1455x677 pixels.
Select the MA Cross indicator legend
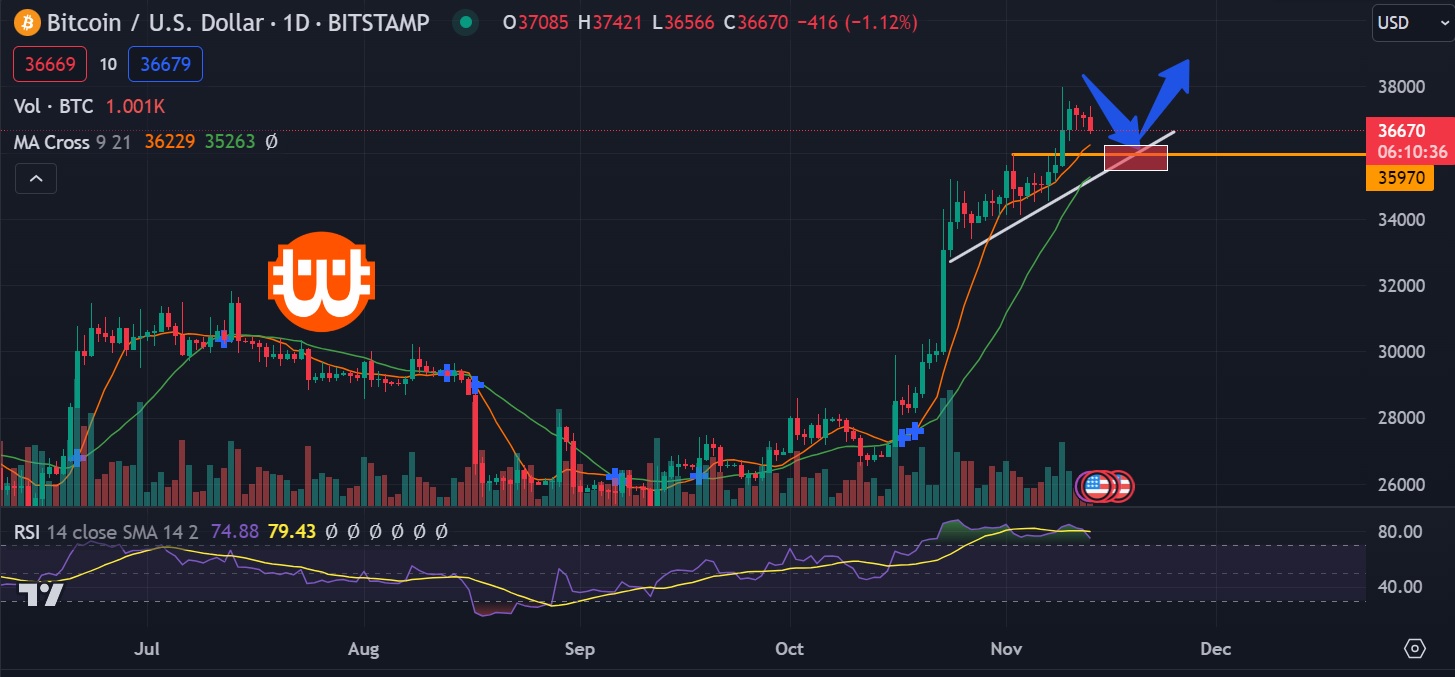(52, 142)
